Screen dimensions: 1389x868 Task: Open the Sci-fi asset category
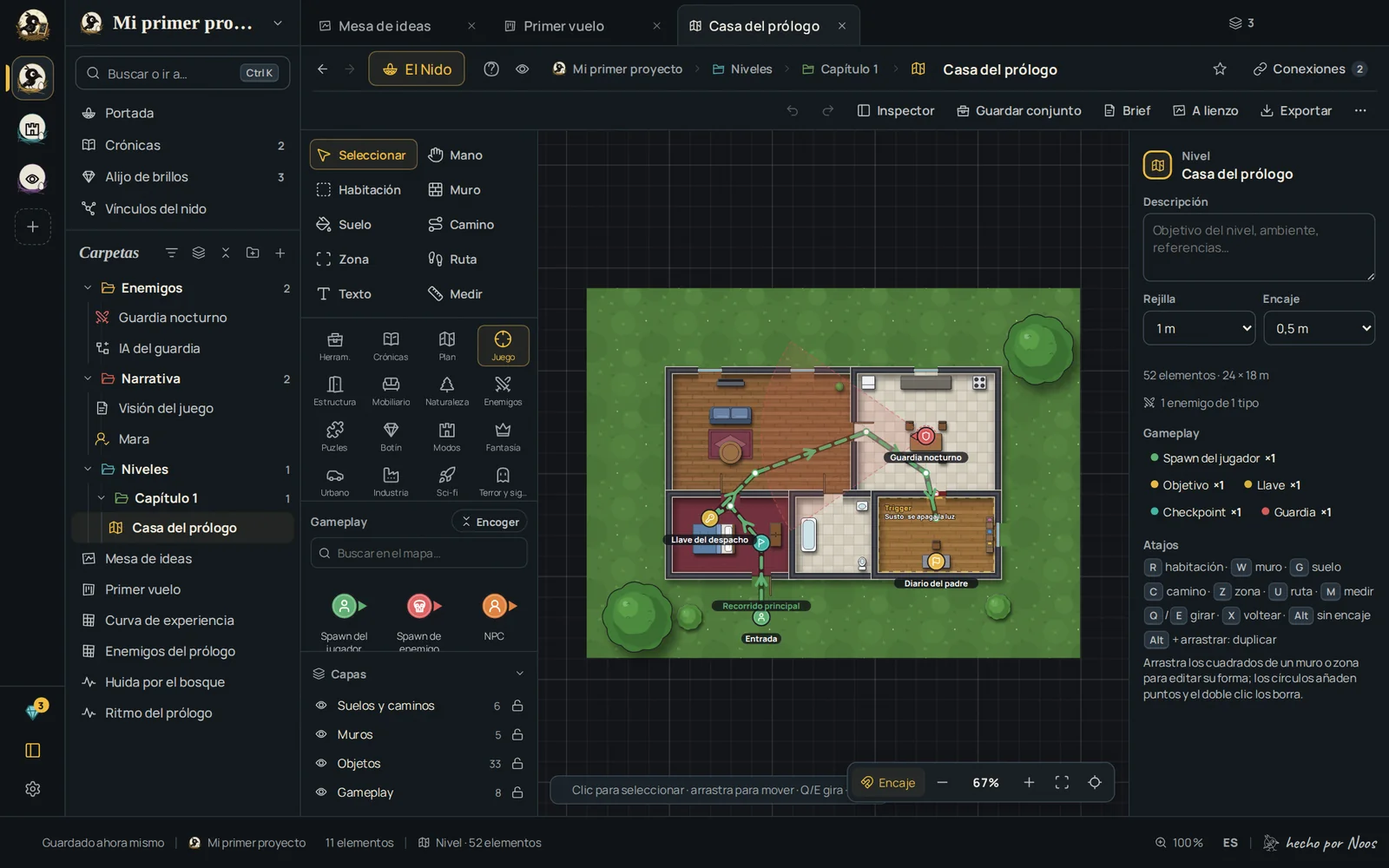click(x=447, y=481)
